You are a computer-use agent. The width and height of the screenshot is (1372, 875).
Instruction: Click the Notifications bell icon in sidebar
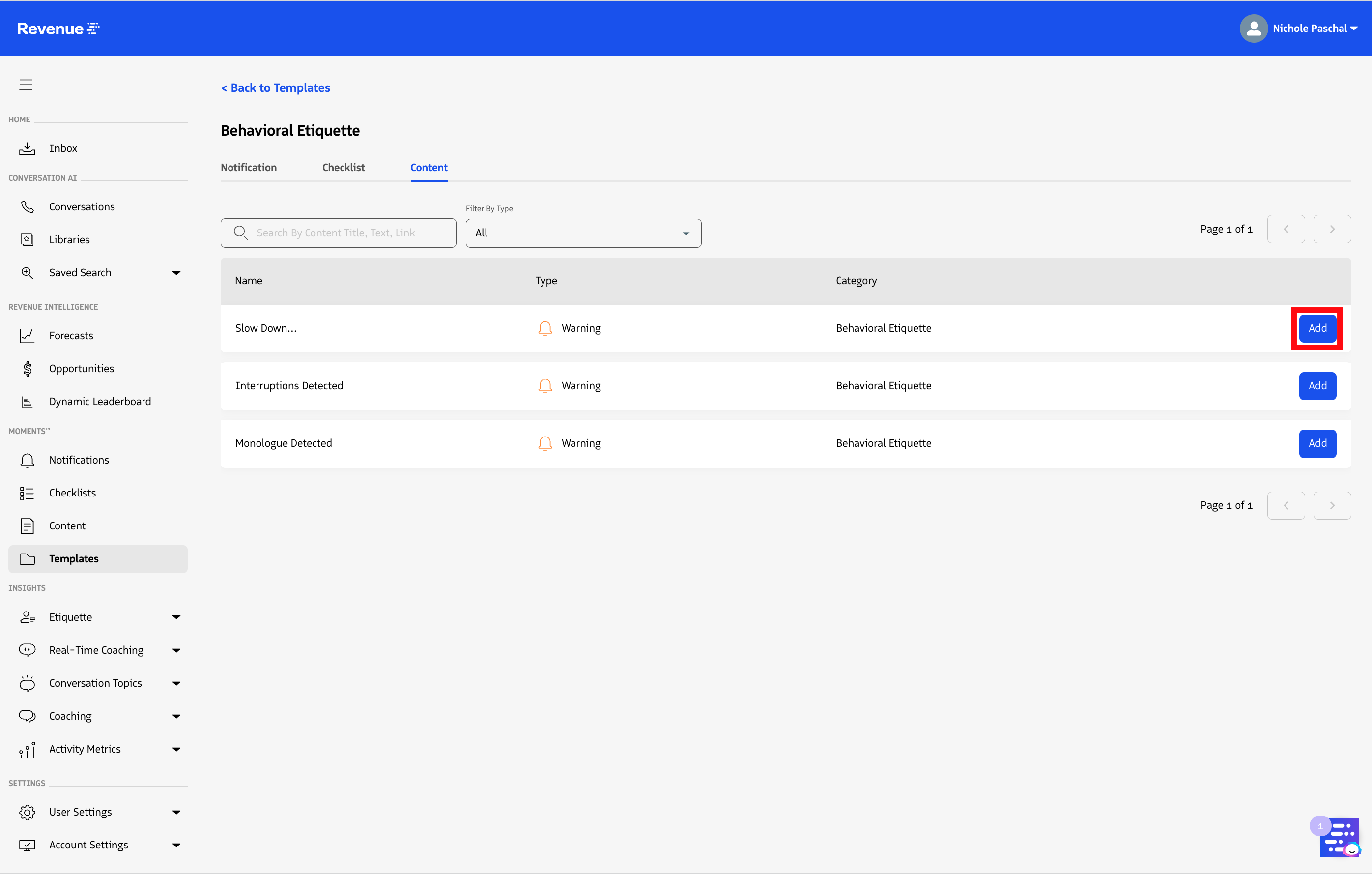[28, 460]
